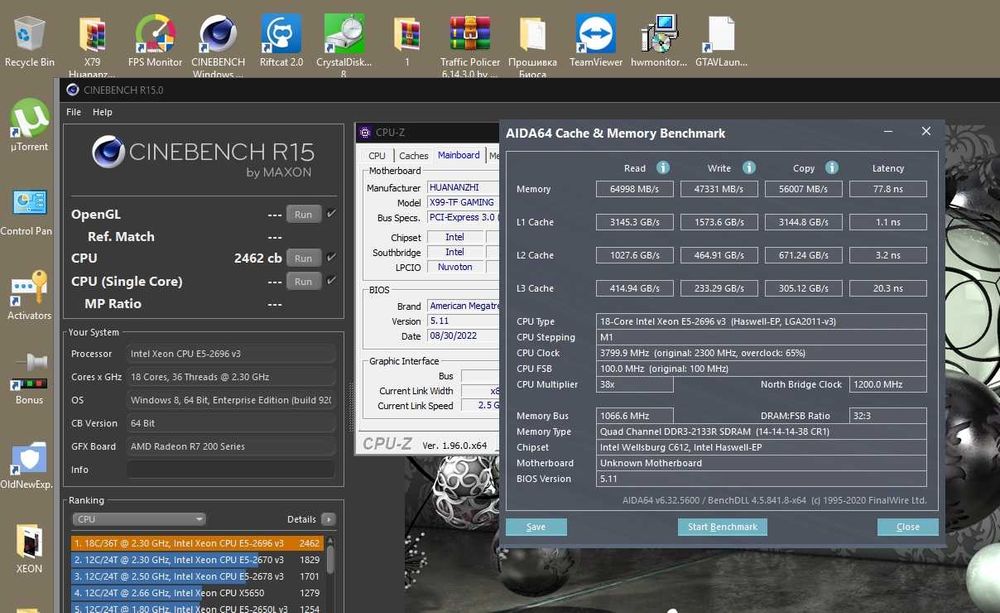
Task: Open the Cinebench File menu
Action: pos(73,112)
